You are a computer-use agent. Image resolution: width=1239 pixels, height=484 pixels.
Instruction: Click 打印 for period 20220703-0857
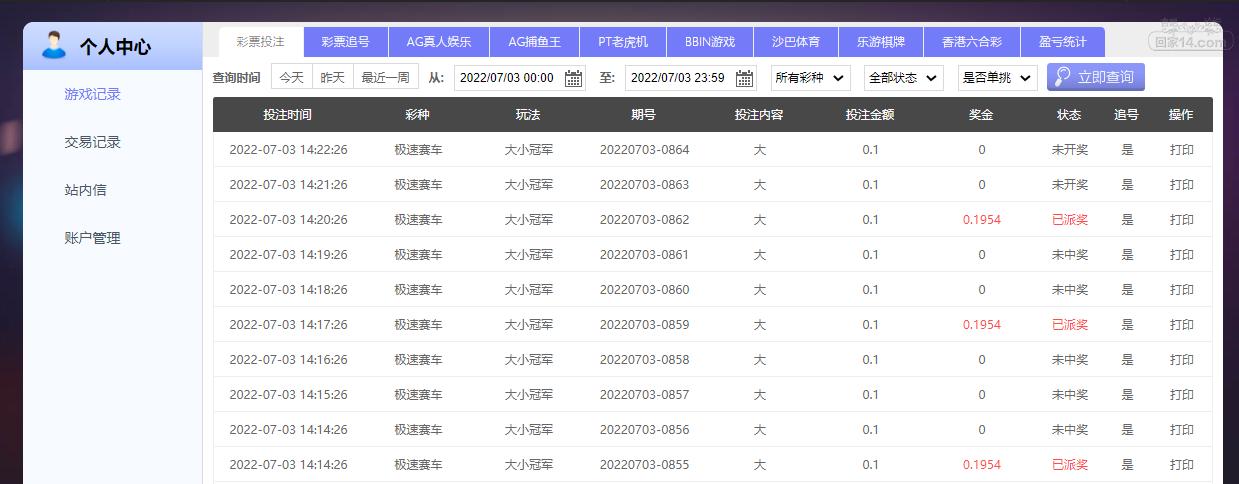[x=1182, y=395]
